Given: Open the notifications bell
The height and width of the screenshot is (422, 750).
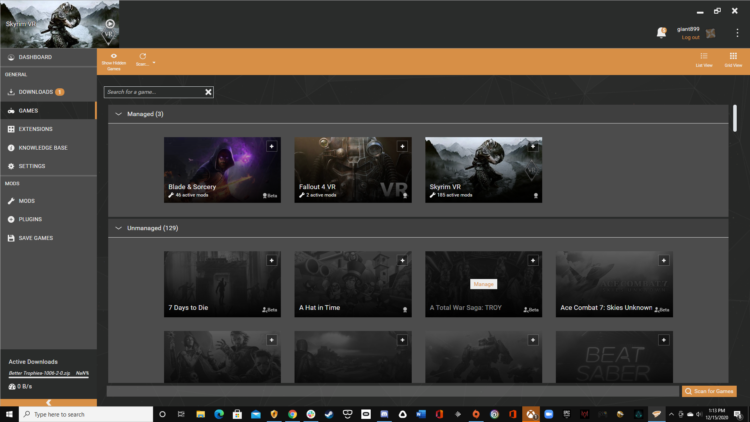Looking at the screenshot, I should click(661, 33).
